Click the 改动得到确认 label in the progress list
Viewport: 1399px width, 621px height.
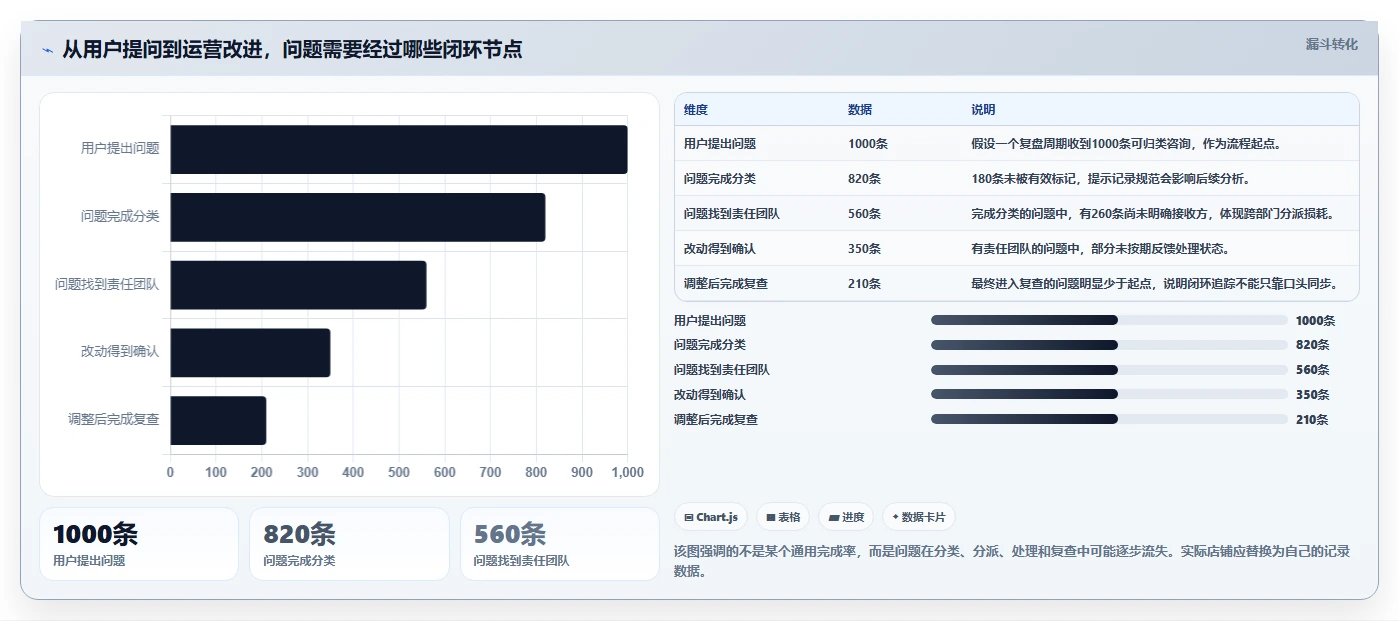pyautogui.click(x=710, y=395)
